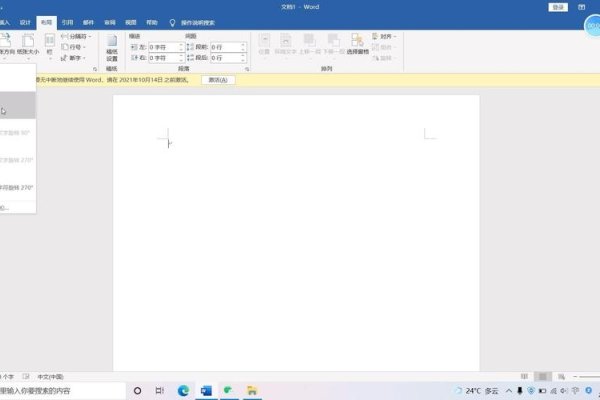Switch to Web Layout view icon

(x=561, y=377)
